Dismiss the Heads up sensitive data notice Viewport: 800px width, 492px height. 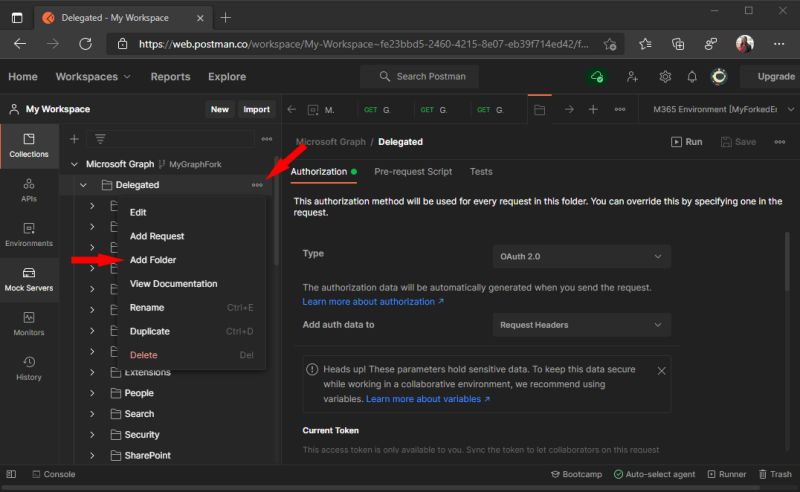click(661, 371)
